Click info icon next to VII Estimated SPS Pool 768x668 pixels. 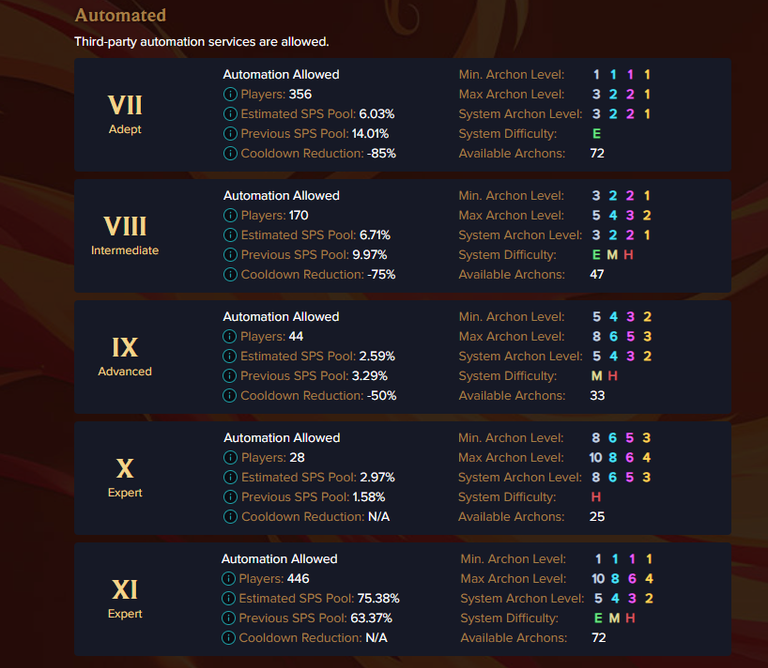[x=230, y=114]
